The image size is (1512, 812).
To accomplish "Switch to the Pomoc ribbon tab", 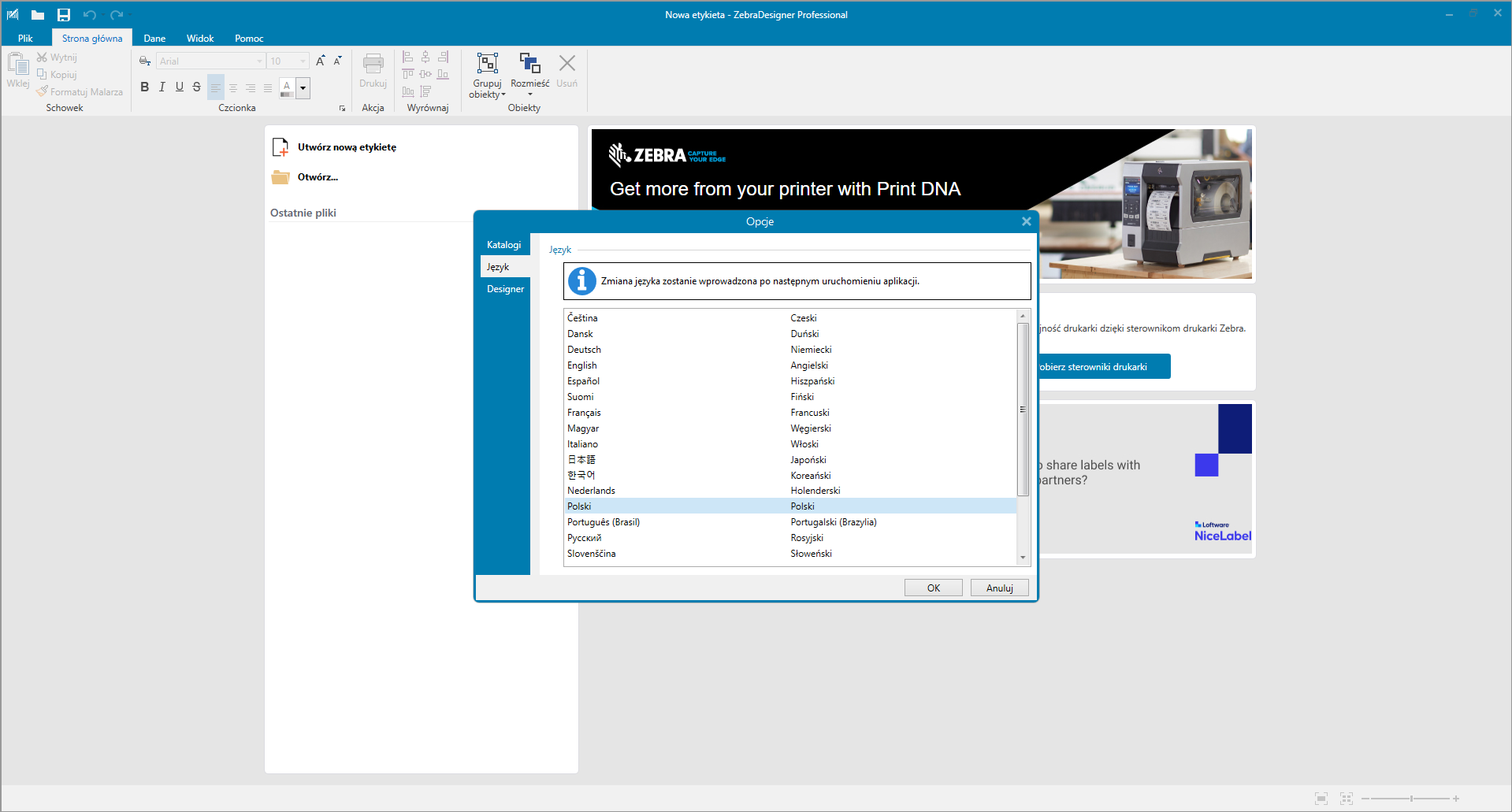I will 249,38.
